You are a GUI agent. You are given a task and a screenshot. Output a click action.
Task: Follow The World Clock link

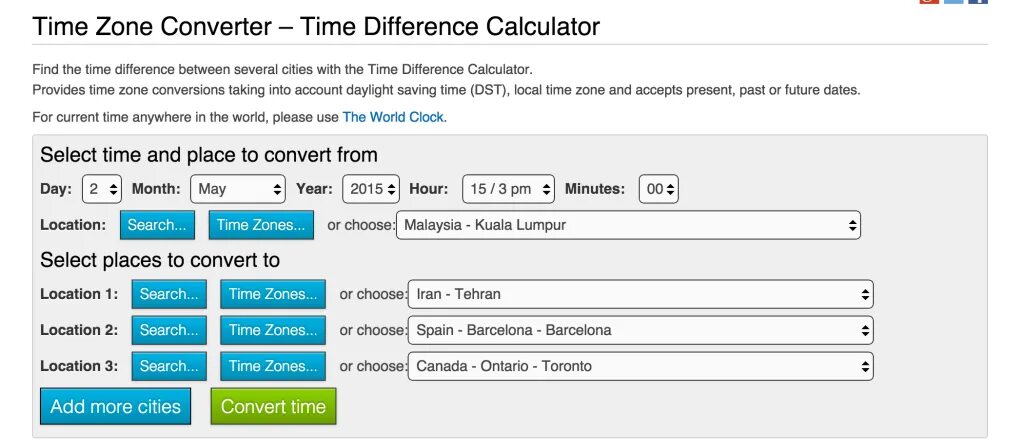(394, 117)
